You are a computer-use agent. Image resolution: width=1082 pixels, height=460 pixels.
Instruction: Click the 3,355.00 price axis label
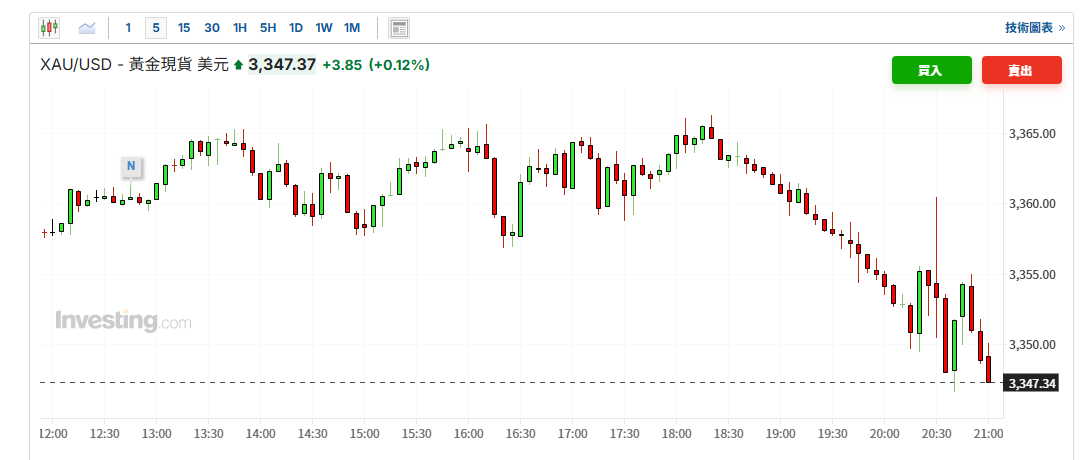[1032, 275]
